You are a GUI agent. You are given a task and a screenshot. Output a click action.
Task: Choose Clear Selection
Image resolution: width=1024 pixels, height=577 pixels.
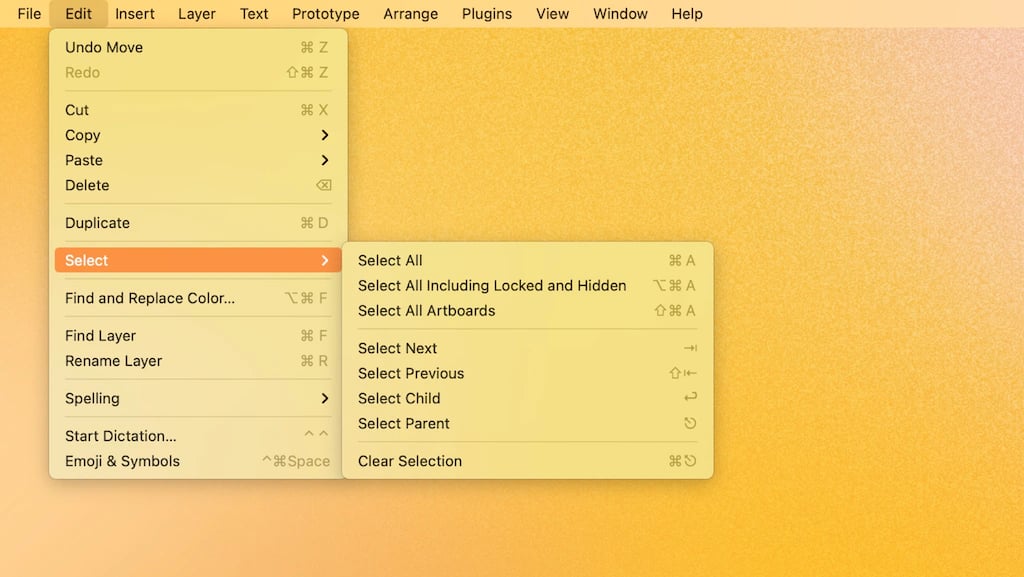click(527, 461)
